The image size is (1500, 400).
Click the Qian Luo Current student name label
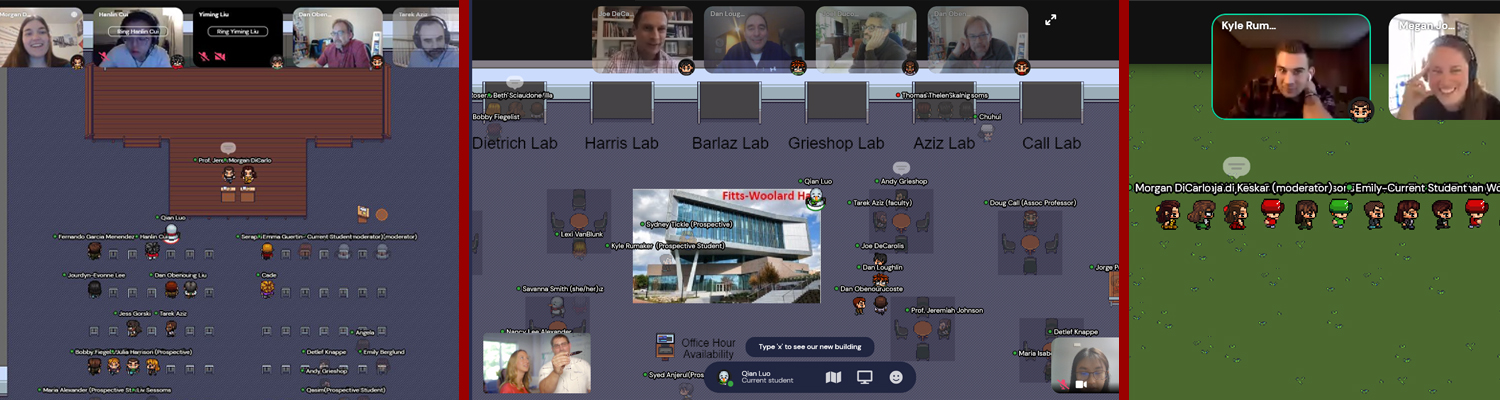pyautogui.click(x=767, y=377)
